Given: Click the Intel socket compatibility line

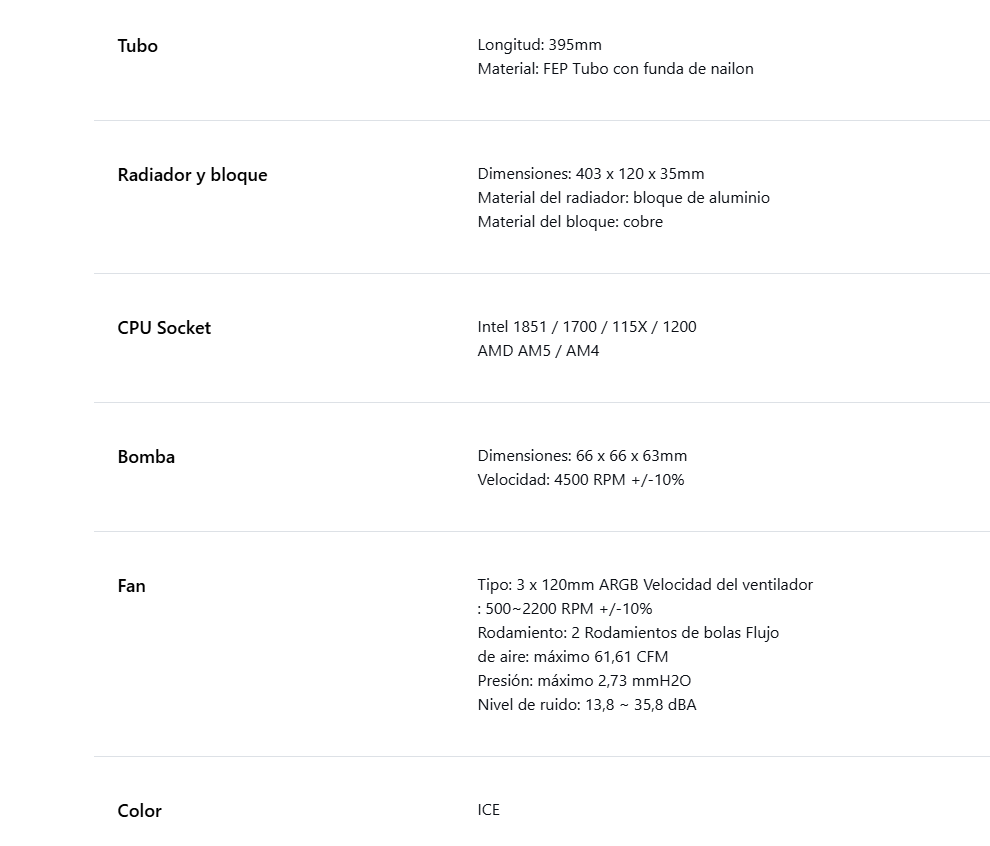Looking at the screenshot, I should pos(587,327).
